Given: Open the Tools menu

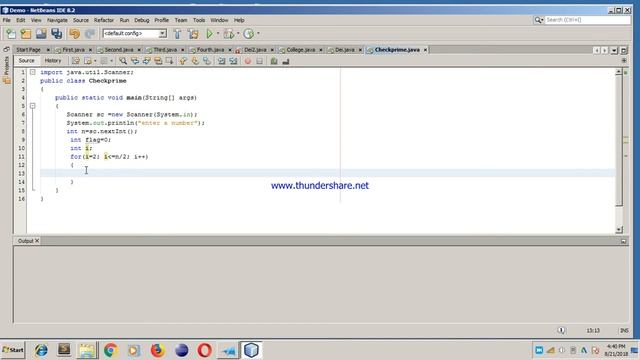Looking at the screenshot, I should tap(199, 20).
